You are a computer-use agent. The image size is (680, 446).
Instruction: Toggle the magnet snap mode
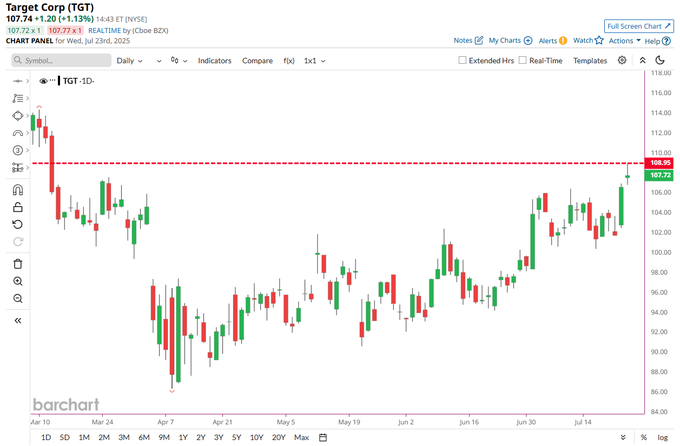(18, 190)
